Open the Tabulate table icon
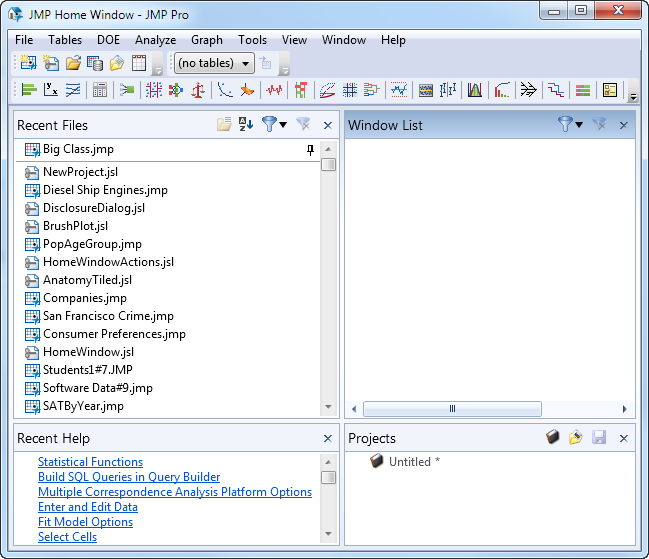The width and height of the screenshot is (649, 559). (x=100, y=89)
